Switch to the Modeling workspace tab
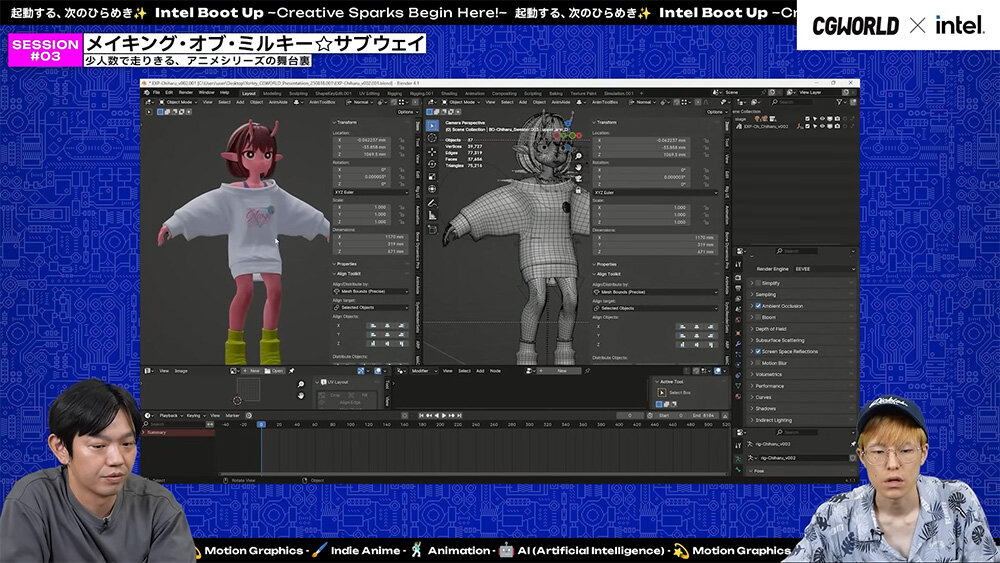The width and height of the screenshot is (1000, 563). tap(272, 93)
